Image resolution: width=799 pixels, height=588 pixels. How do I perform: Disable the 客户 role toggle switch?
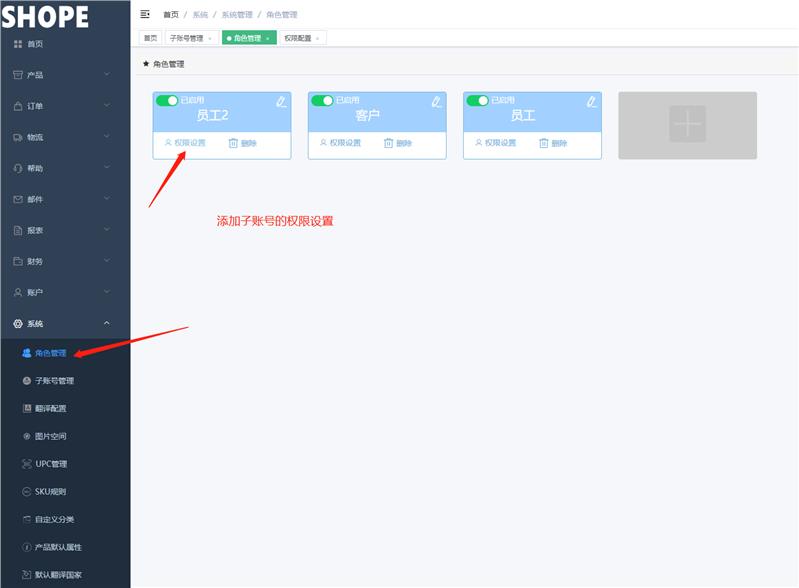pos(322,100)
